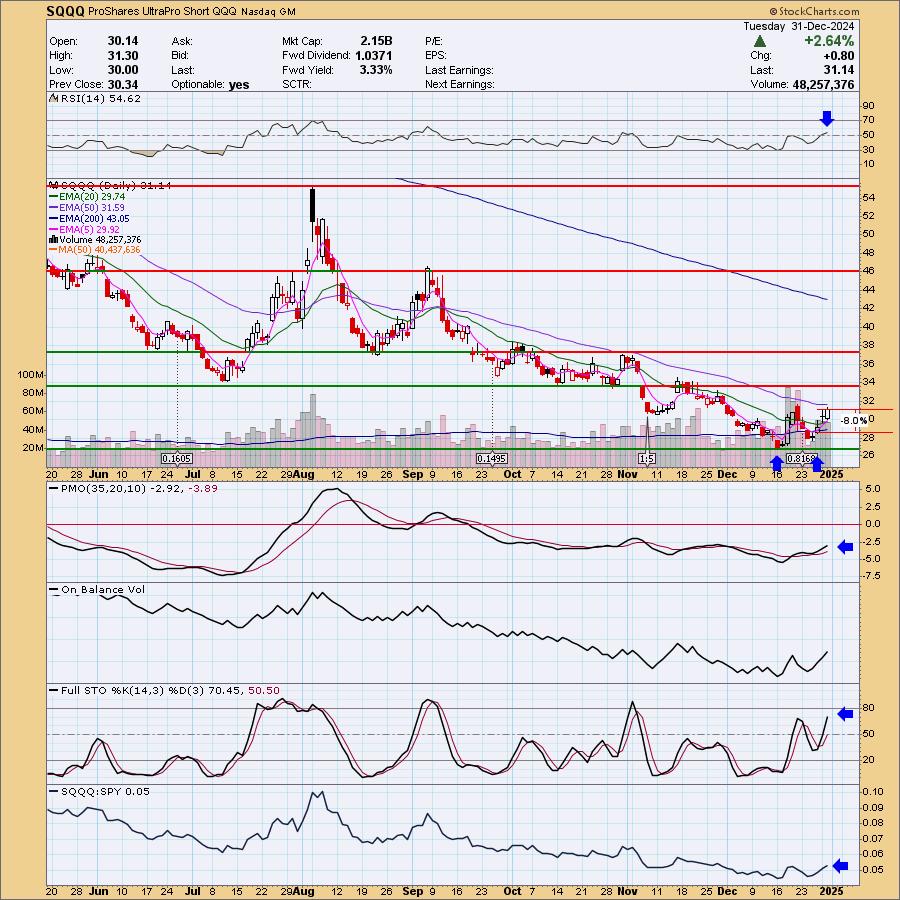Viewport: 900px width, 900px height.
Task: Click the High value 31.30
Action: pos(123,56)
